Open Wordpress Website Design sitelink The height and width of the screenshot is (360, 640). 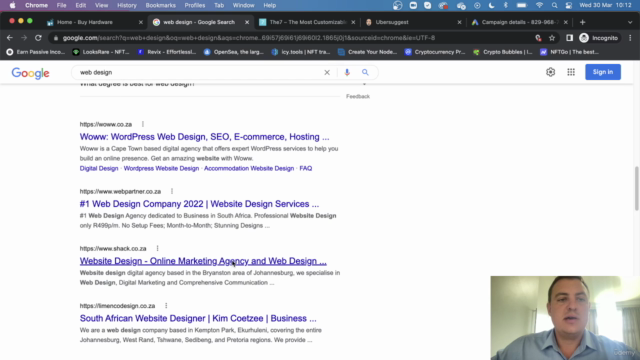(161, 168)
